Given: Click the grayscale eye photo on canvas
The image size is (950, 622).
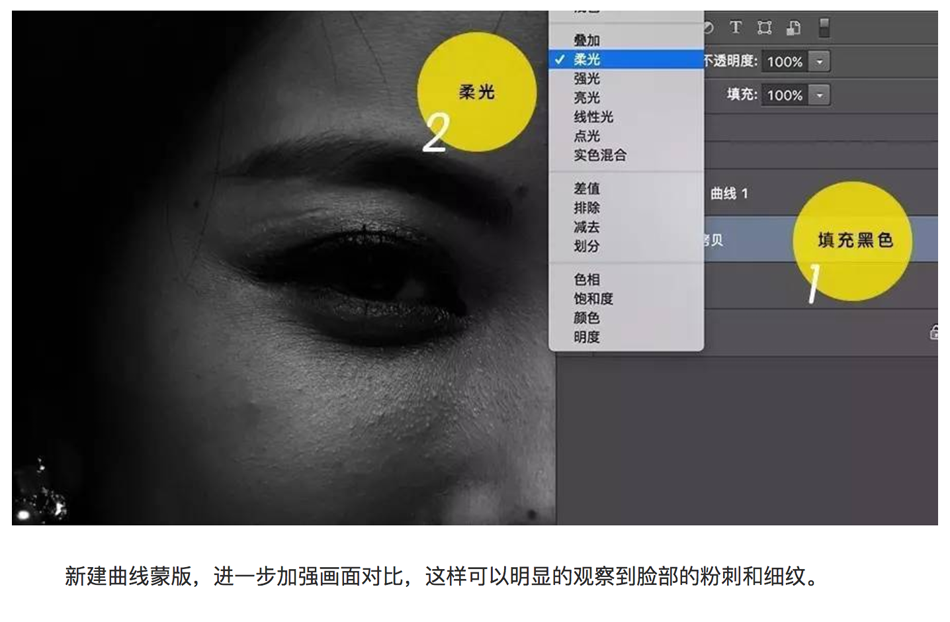Looking at the screenshot, I should point(284,268).
